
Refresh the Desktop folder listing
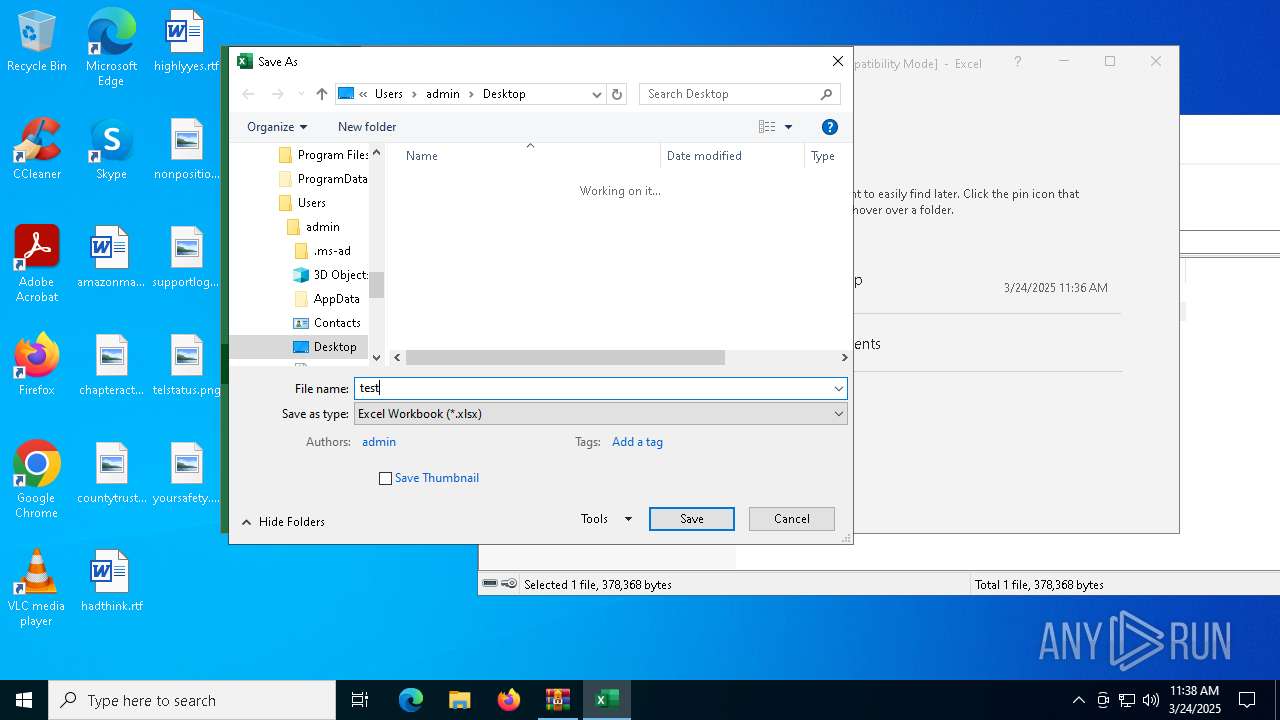pyautogui.click(x=617, y=94)
